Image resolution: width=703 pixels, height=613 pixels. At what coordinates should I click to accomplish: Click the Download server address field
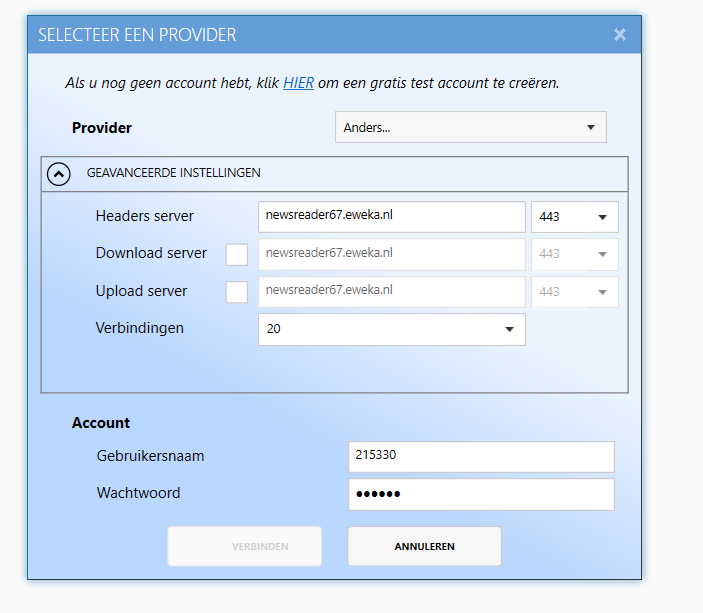391,254
